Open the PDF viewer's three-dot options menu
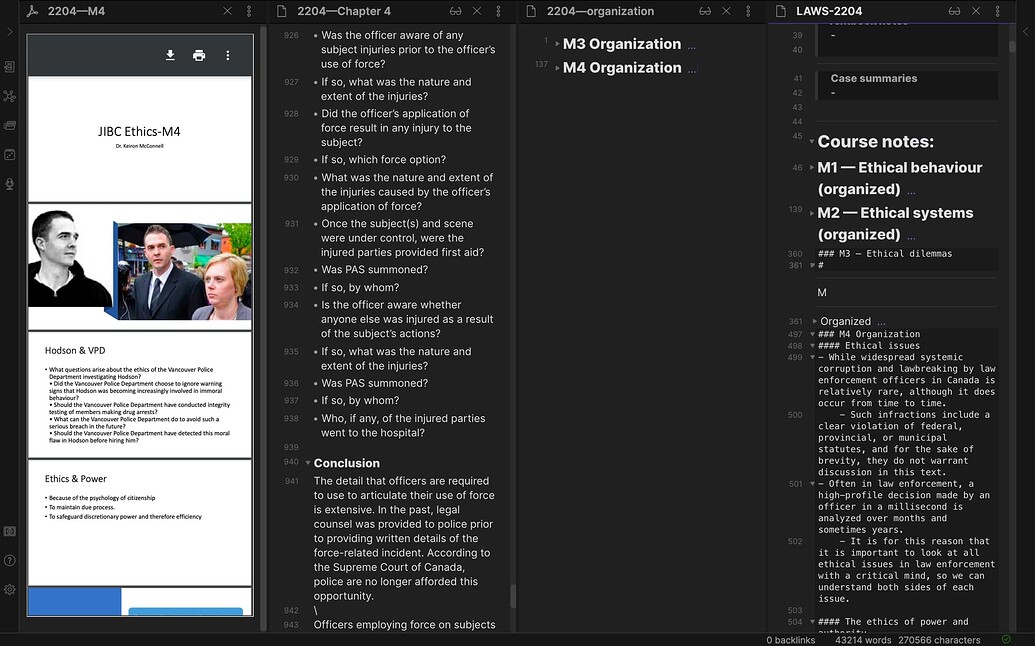The width and height of the screenshot is (1035, 646). point(227,55)
